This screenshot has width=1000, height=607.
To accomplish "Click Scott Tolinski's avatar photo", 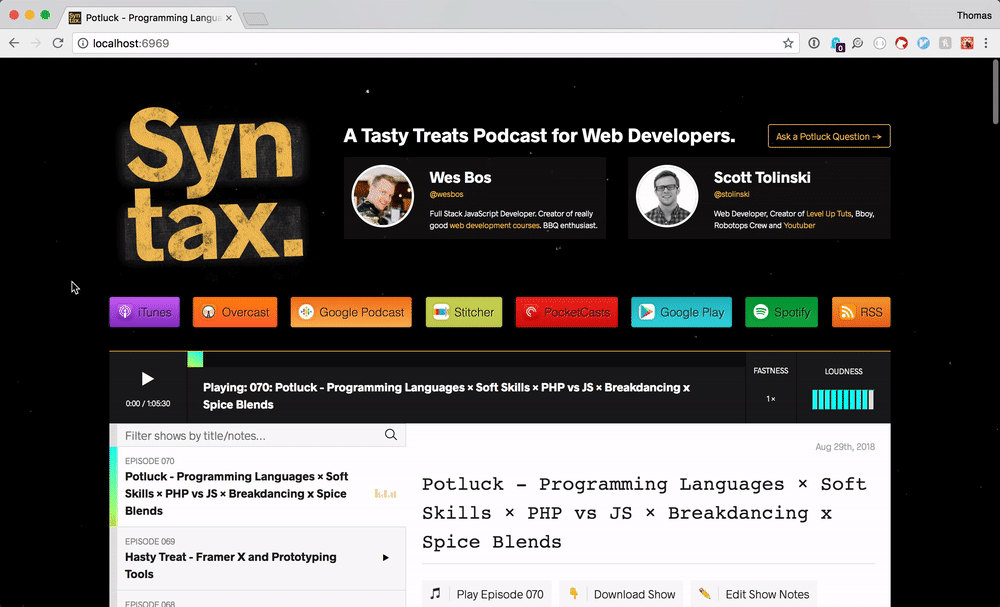I will [x=667, y=196].
